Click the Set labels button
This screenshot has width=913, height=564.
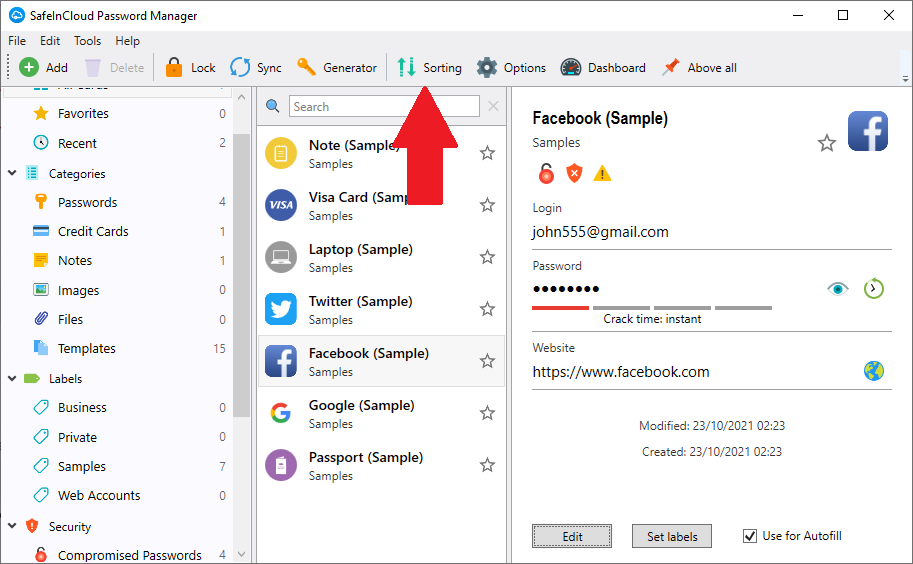[x=672, y=537]
